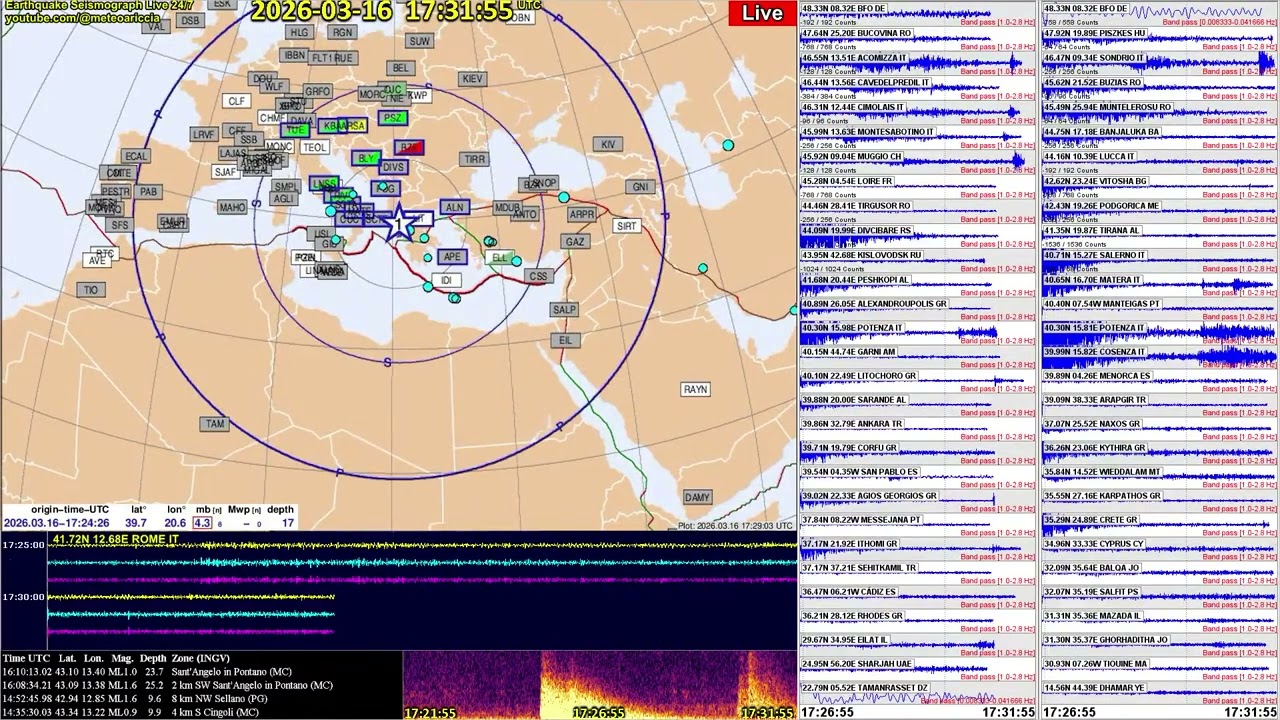Click the green ELL station label

[x=500, y=258]
